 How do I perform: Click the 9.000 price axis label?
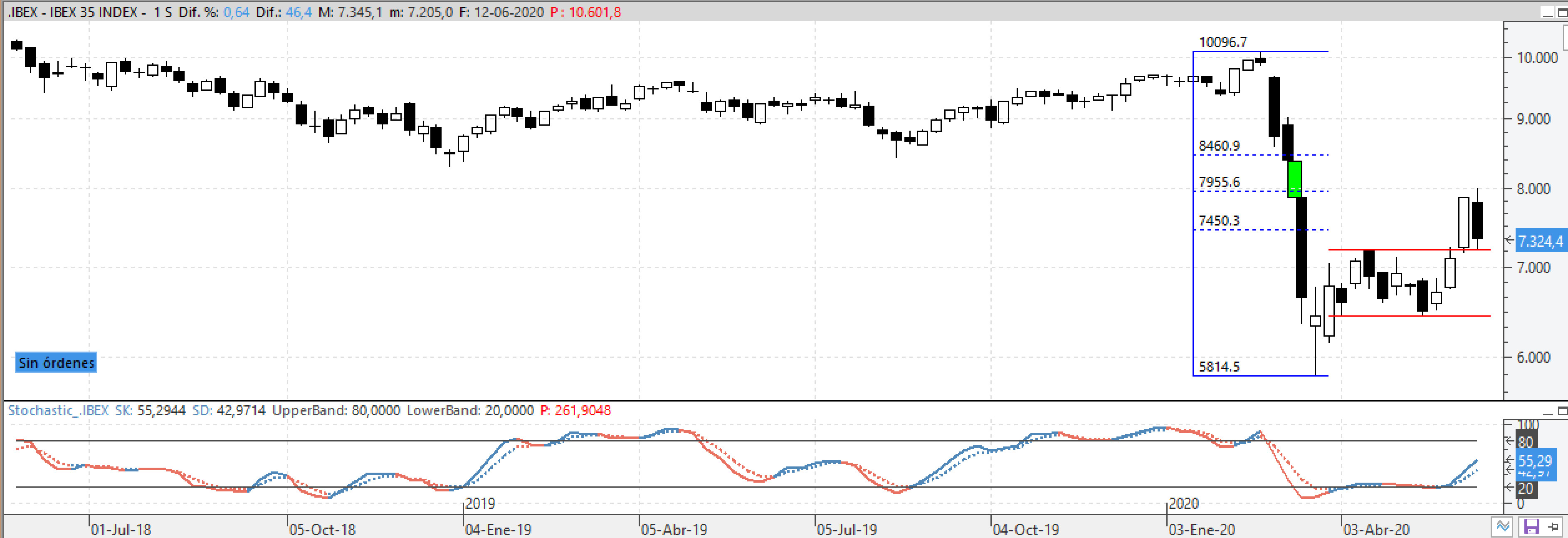1533,119
